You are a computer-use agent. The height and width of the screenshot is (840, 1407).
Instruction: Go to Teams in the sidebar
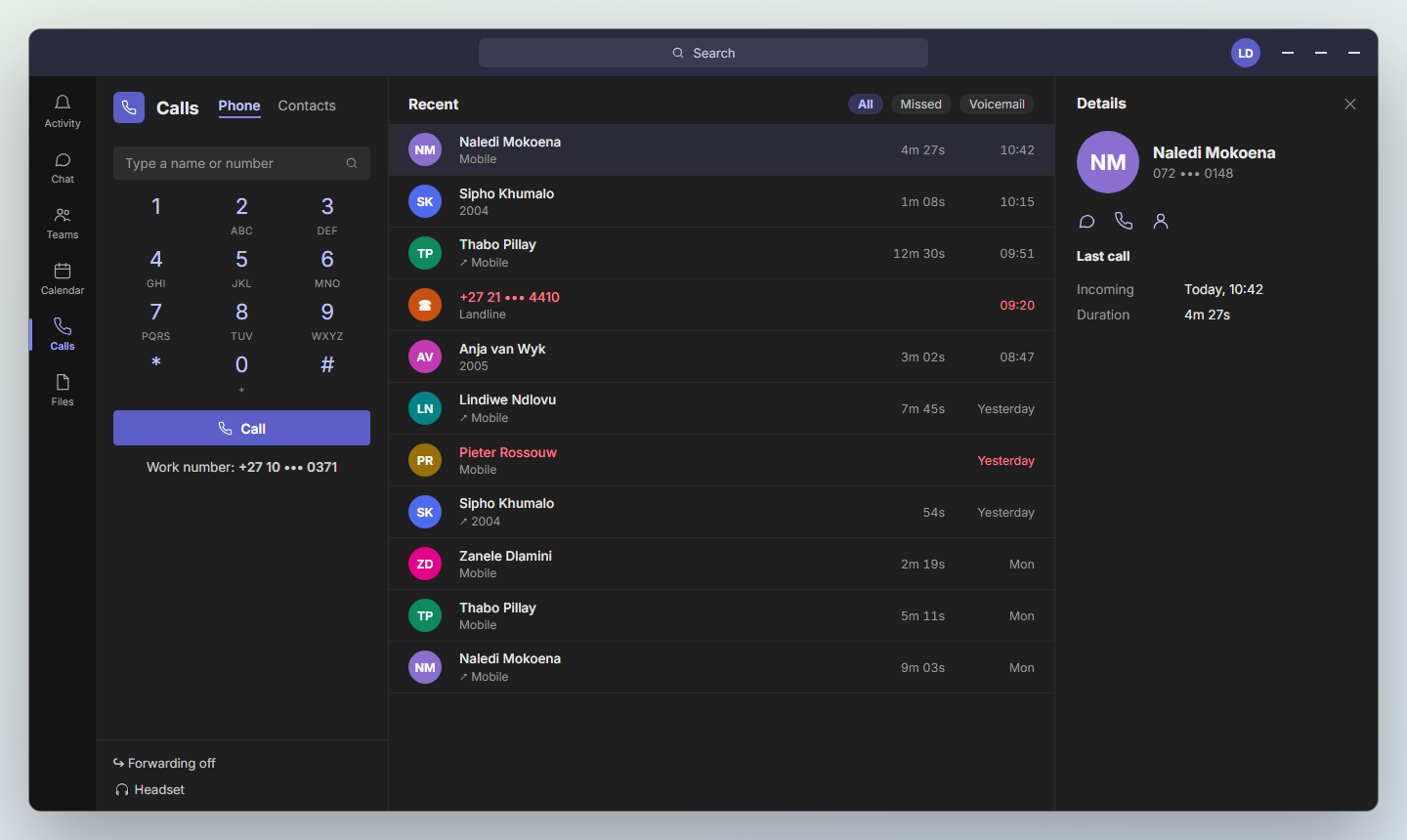(63, 223)
